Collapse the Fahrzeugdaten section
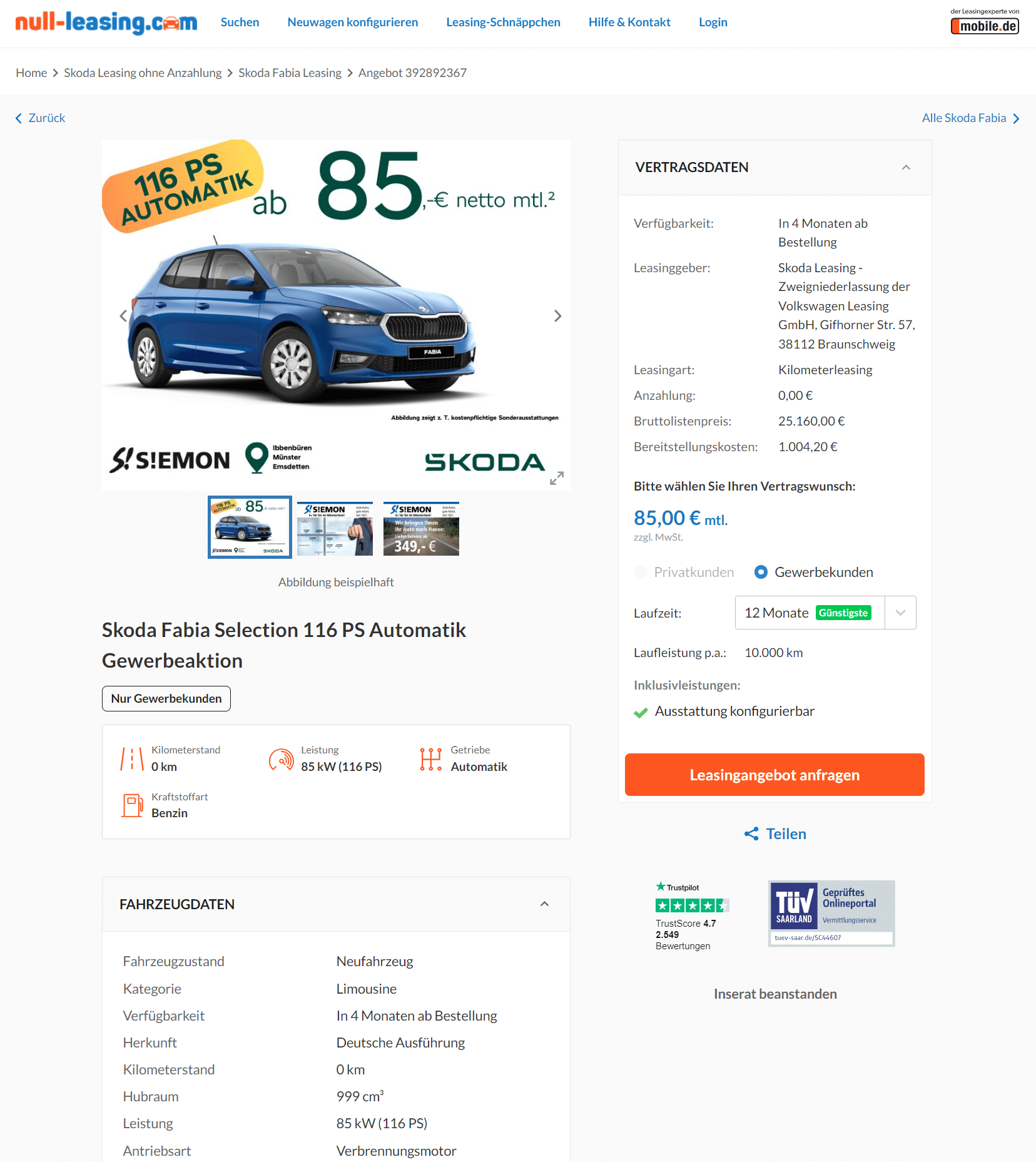The image size is (1036, 1162). click(x=544, y=904)
